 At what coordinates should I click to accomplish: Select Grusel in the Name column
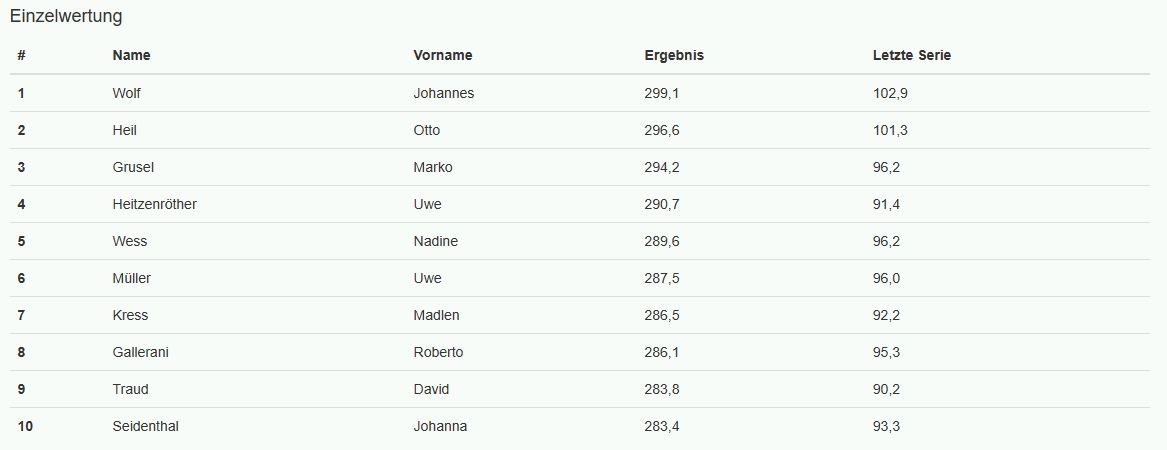[133, 167]
